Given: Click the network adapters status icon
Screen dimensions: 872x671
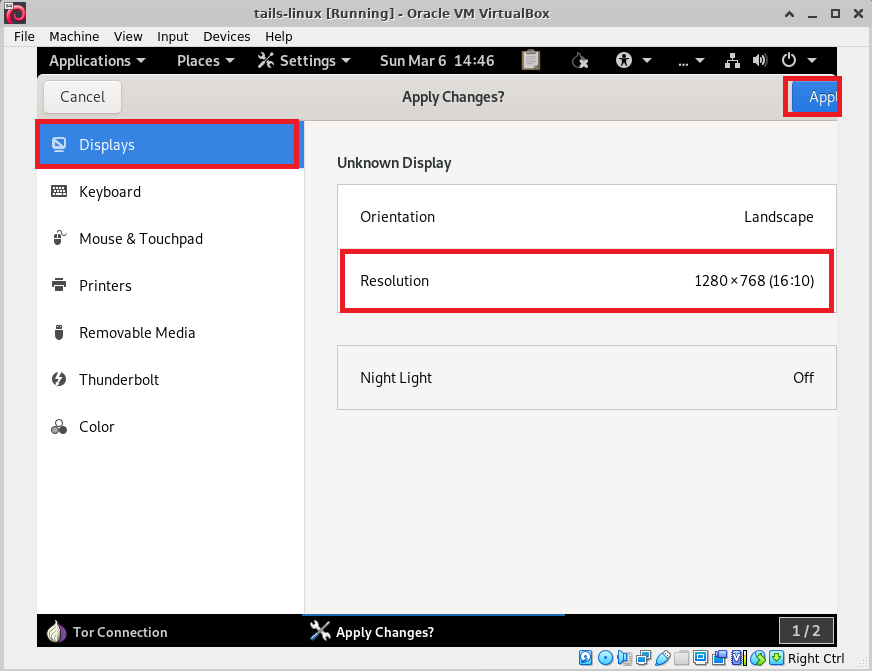Looking at the screenshot, I should coord(643,658).
